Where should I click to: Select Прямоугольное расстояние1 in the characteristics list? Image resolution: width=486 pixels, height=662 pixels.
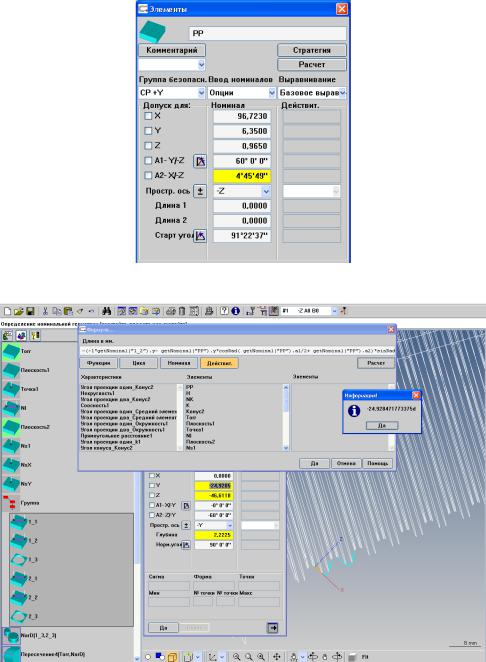[117, 436]
